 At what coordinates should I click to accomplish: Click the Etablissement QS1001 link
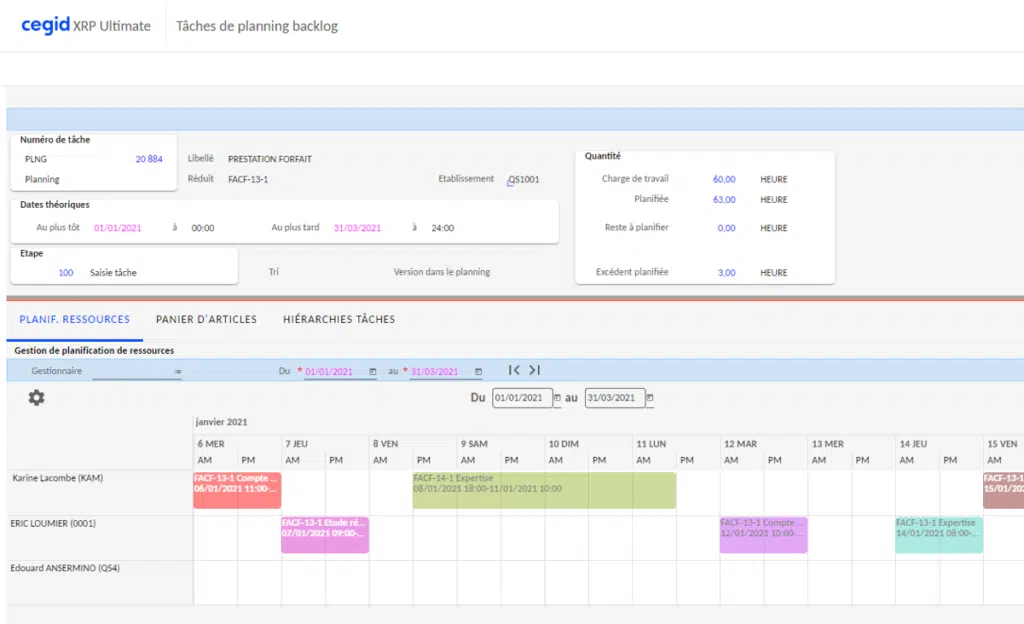pyautogui.click(x=523, y=180)
